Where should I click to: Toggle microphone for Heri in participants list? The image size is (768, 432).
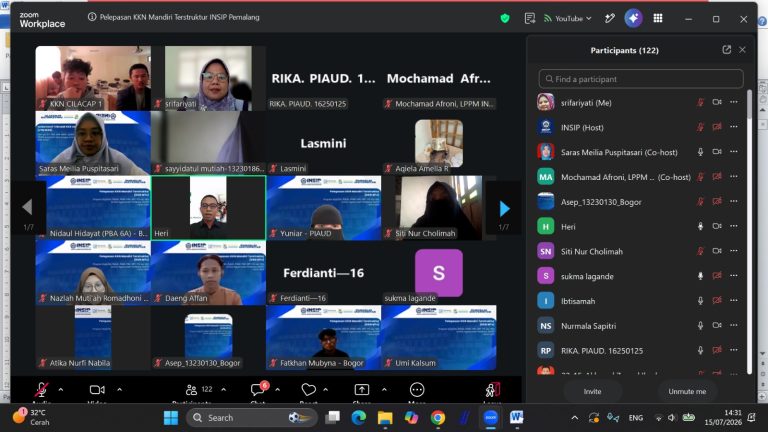point(700,226)
